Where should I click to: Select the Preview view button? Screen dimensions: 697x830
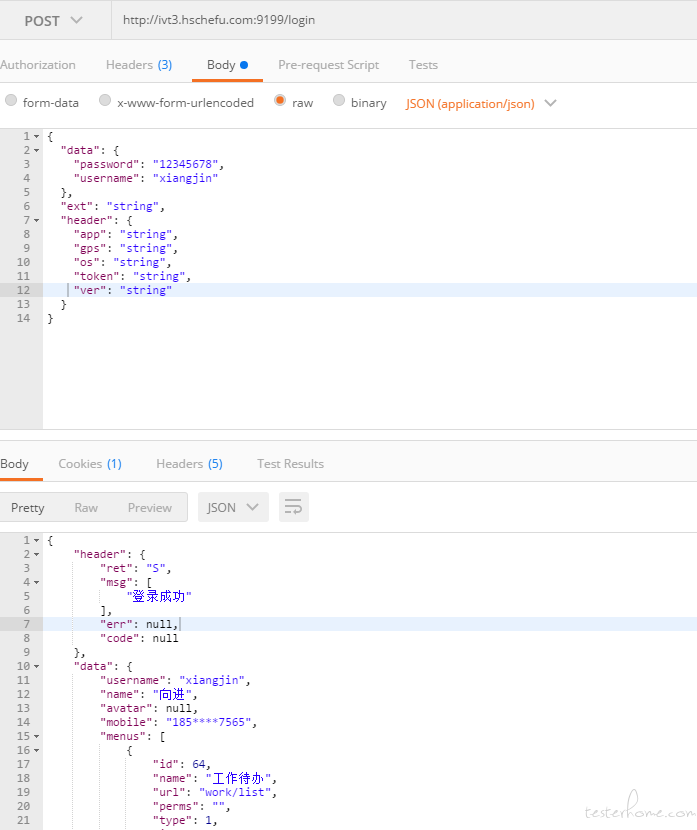pyautogui.click(x=150, y=508)
